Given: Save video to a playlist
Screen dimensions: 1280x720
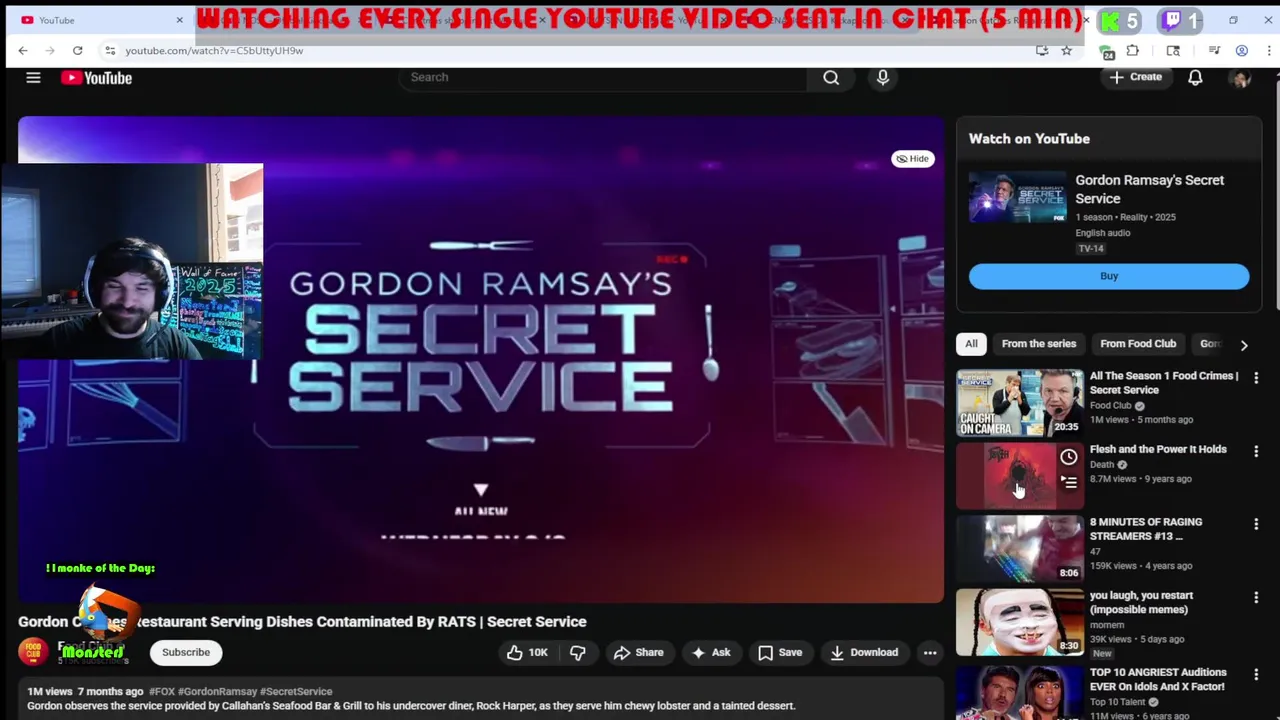Looking at the screenshot, I should coord(780,652).
